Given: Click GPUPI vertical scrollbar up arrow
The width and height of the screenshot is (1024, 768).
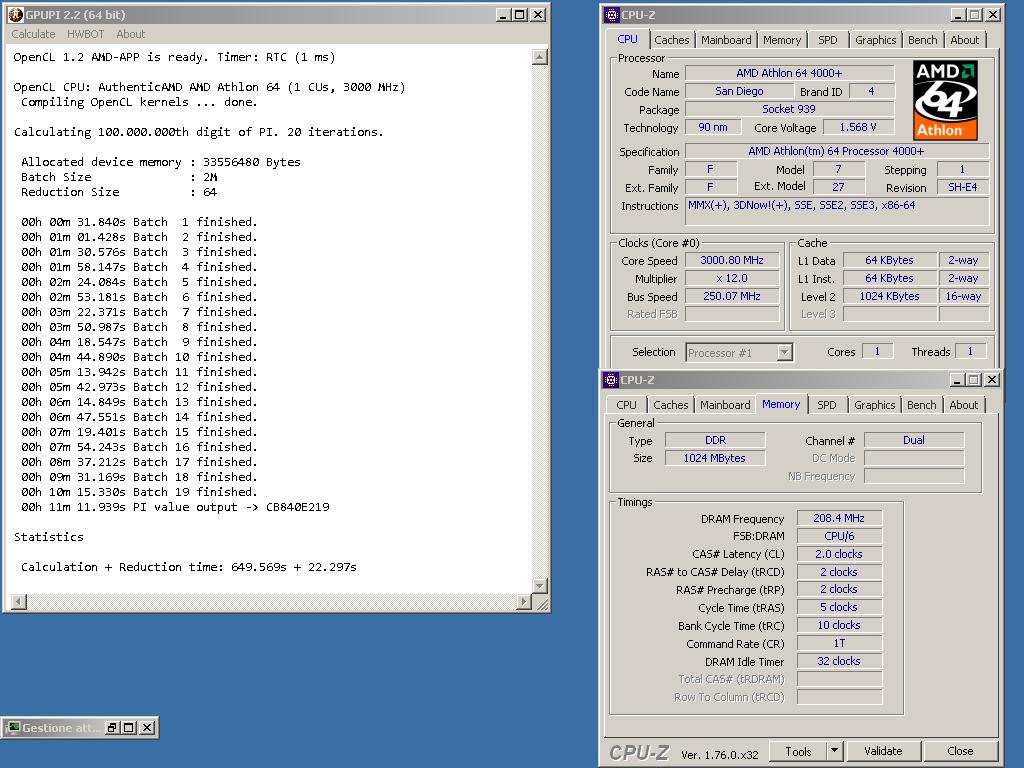Looking at the screenshot, I should pyautogui.click(x=540, y=57).
